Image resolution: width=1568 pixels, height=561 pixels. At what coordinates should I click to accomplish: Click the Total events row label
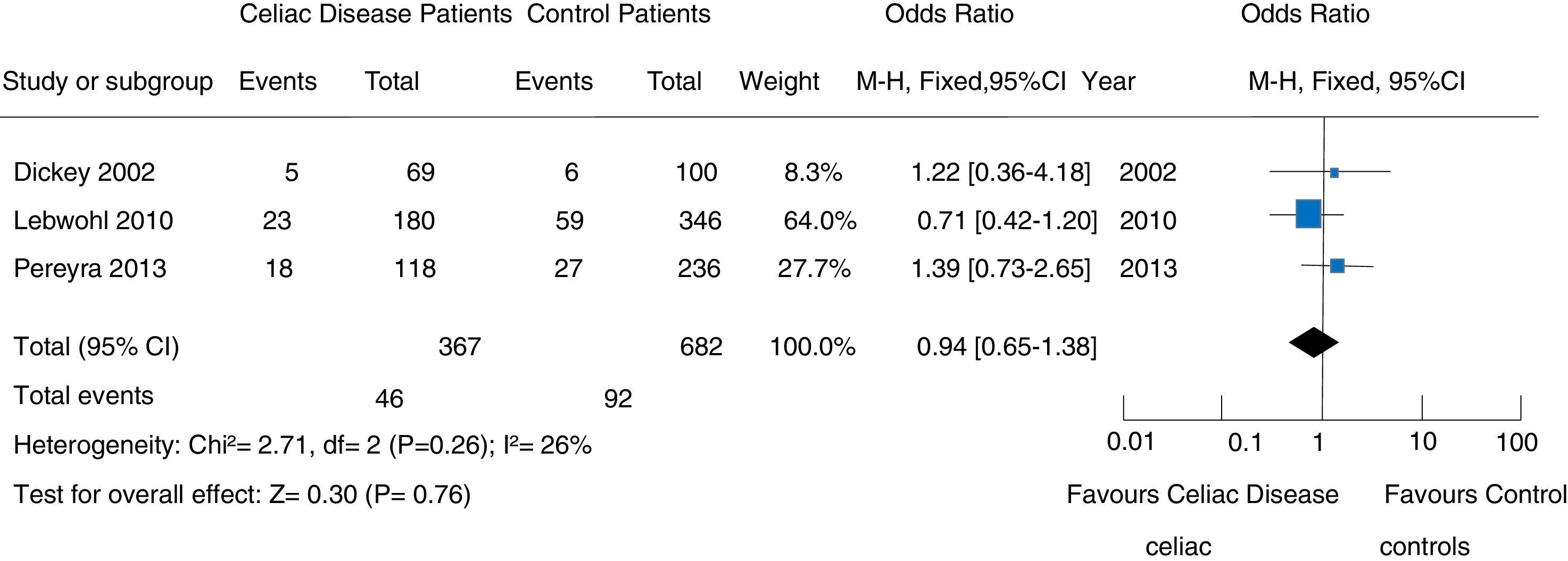pyautogui.click(x=84, y=396)
